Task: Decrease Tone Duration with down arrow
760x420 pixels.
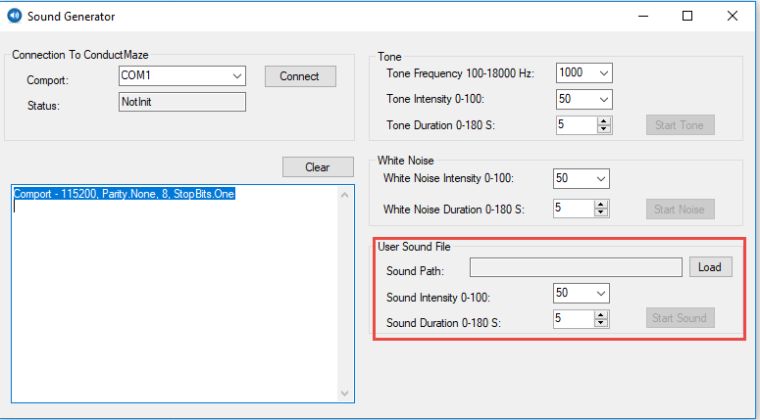Action: coord(603,129)
